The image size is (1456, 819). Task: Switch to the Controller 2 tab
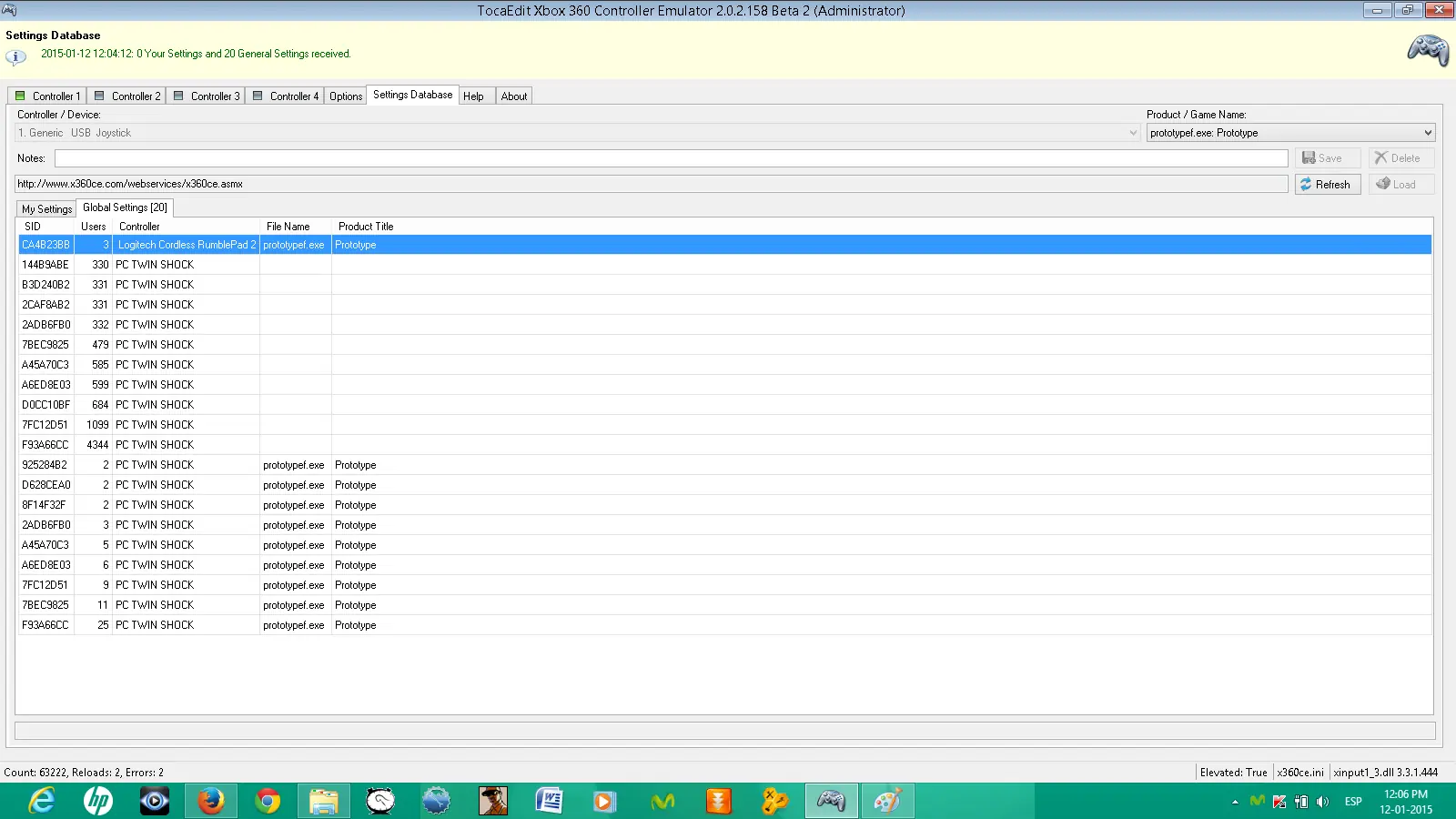[127, 96]
